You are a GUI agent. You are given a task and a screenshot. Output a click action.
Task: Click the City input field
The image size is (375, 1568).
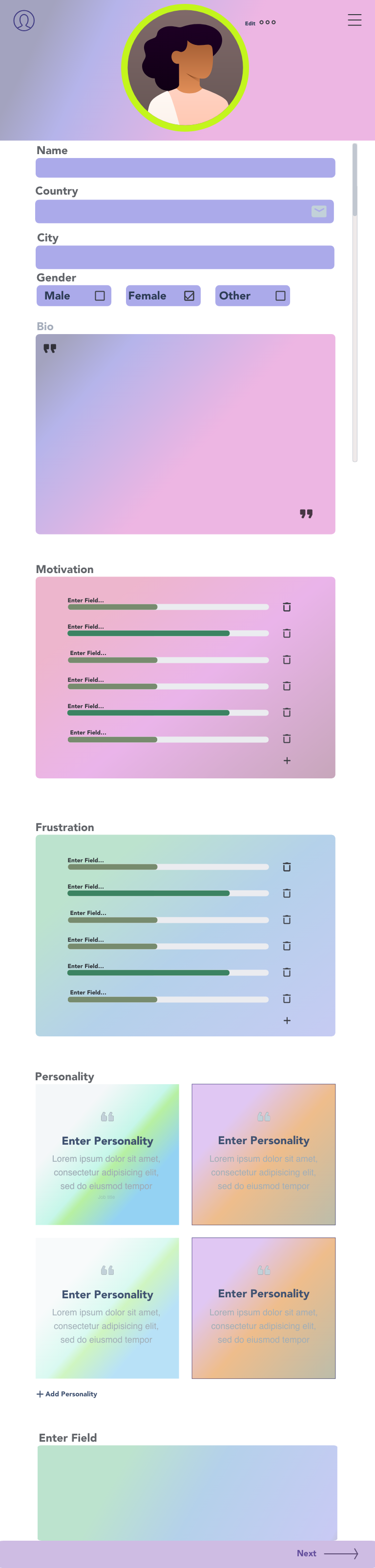click(x=185, y=258)
